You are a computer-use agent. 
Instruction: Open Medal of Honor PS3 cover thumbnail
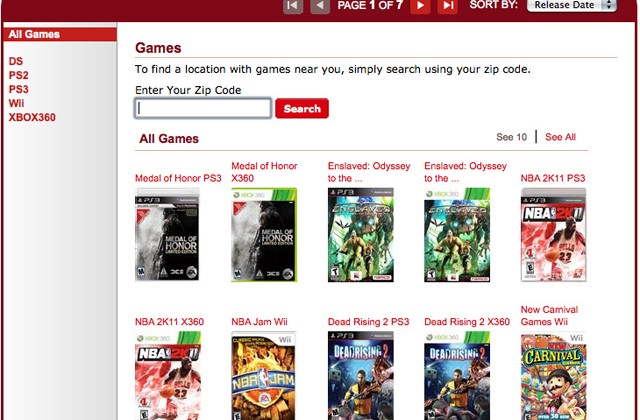coord(167,235)
